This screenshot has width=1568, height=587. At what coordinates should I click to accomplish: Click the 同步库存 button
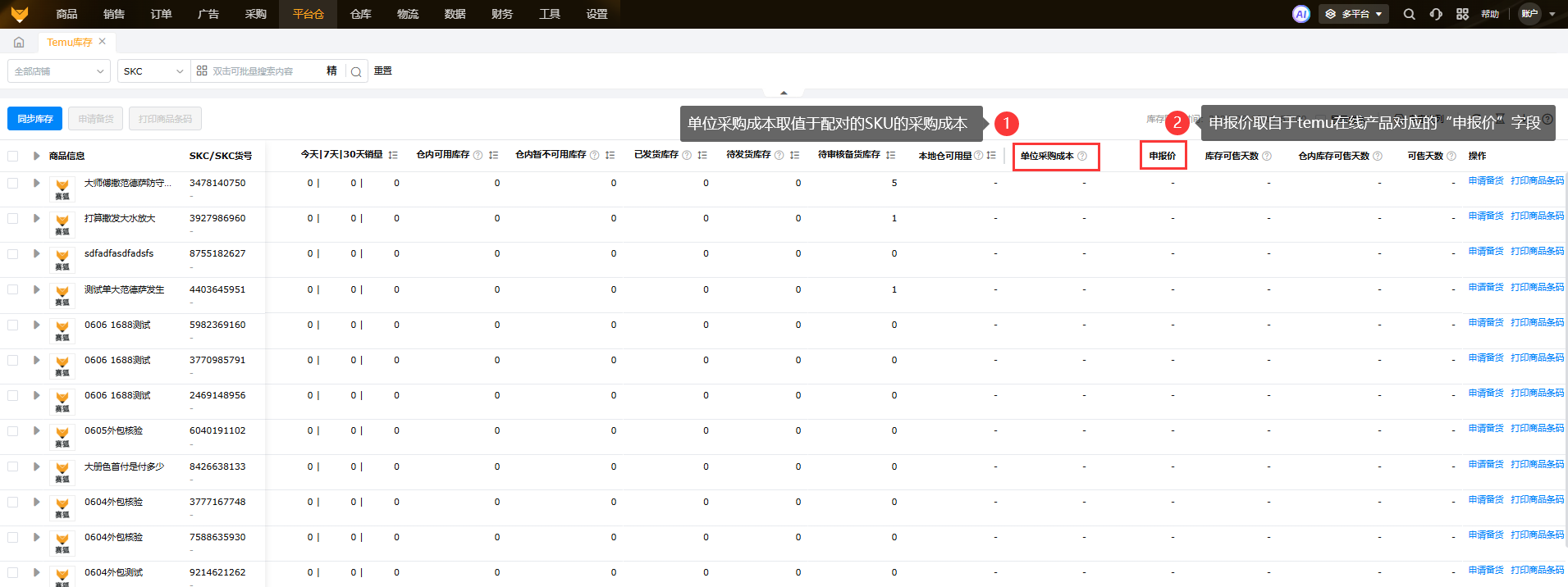pos(35,119)
